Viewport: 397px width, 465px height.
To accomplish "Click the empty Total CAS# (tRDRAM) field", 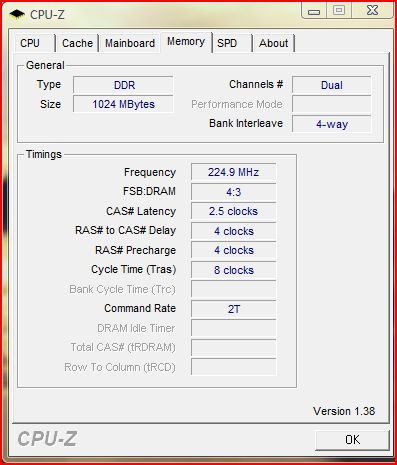I will pos(233,348).
